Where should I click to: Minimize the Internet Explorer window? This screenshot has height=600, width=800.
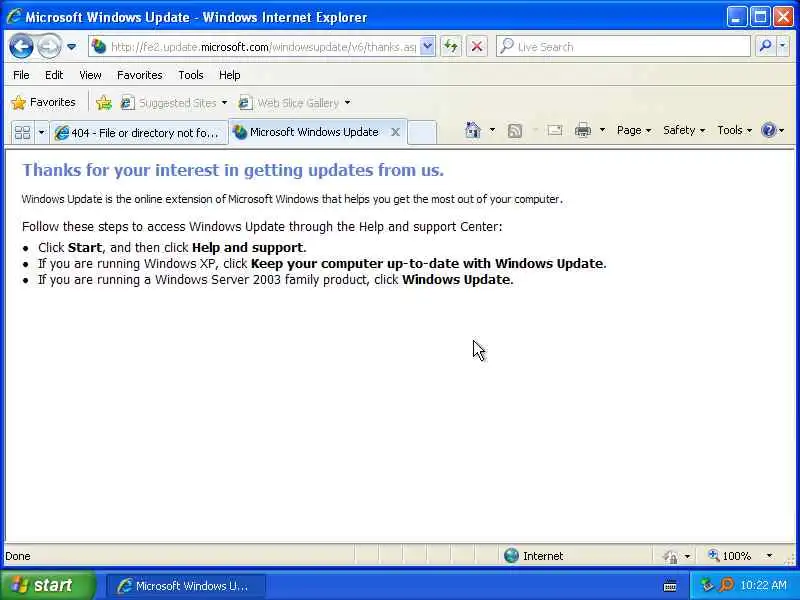pos(736,17)
